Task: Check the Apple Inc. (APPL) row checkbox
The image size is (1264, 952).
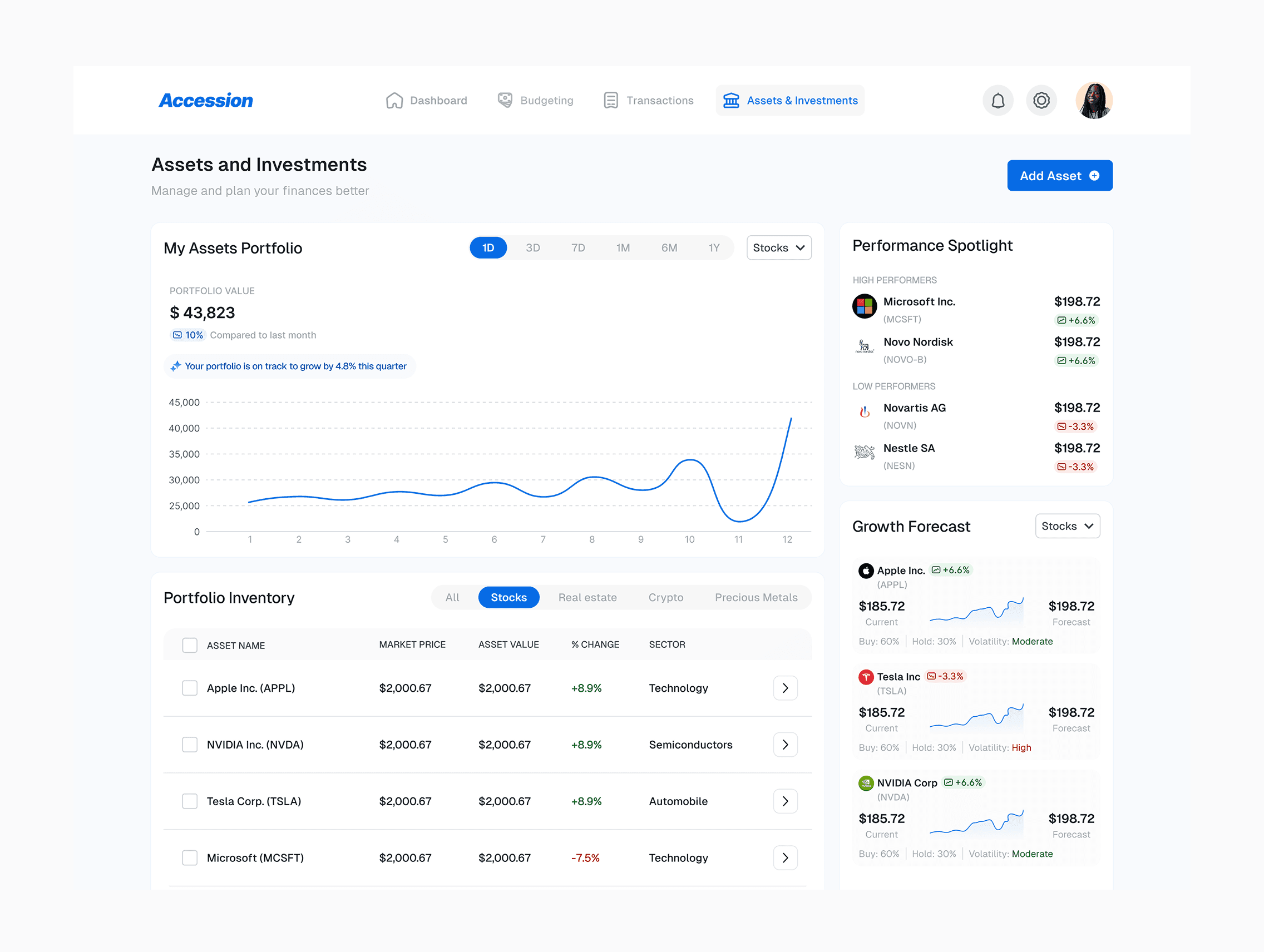Action: tap(190, 688)
